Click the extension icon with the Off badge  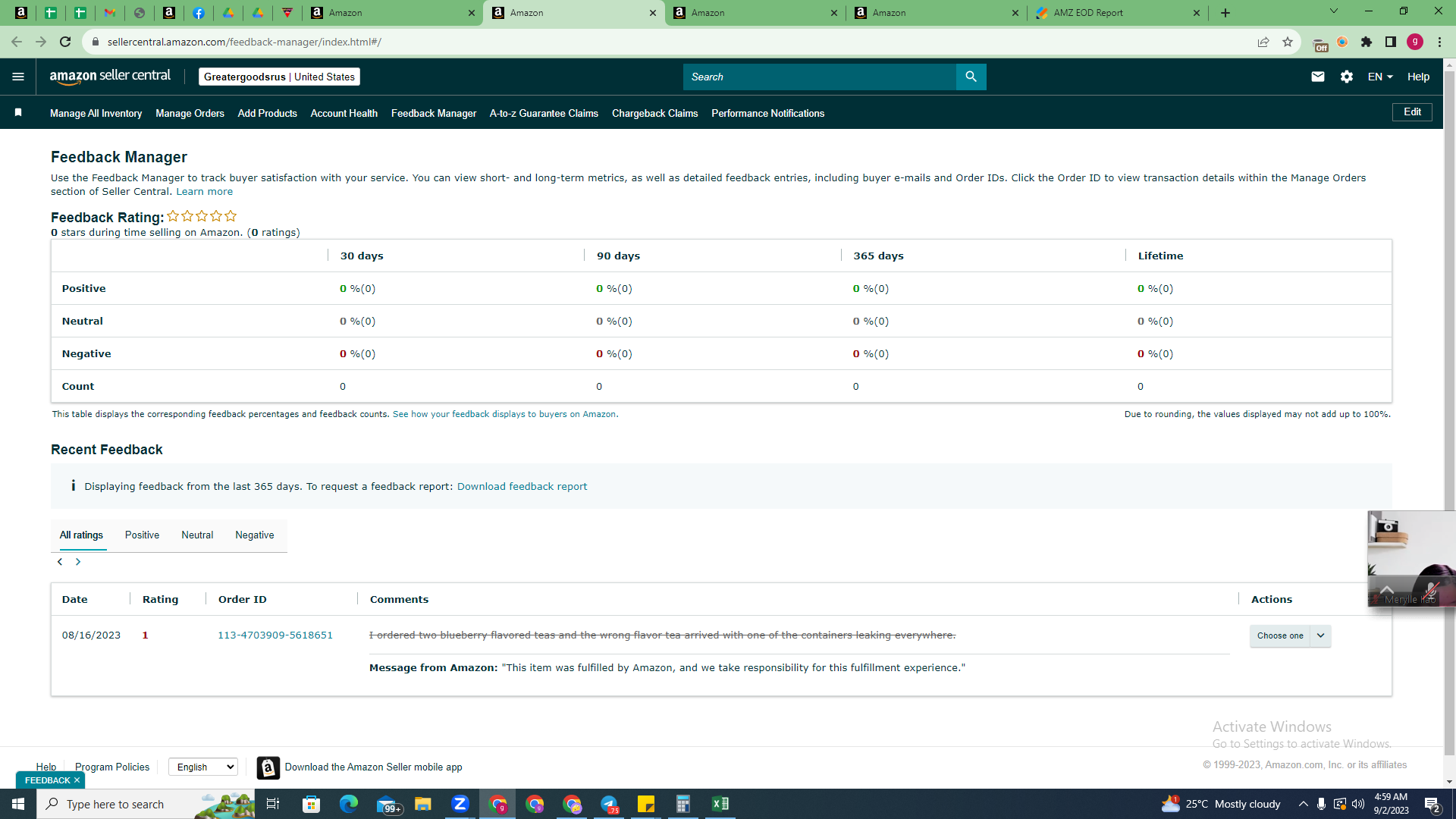(x=1319, y=44)
